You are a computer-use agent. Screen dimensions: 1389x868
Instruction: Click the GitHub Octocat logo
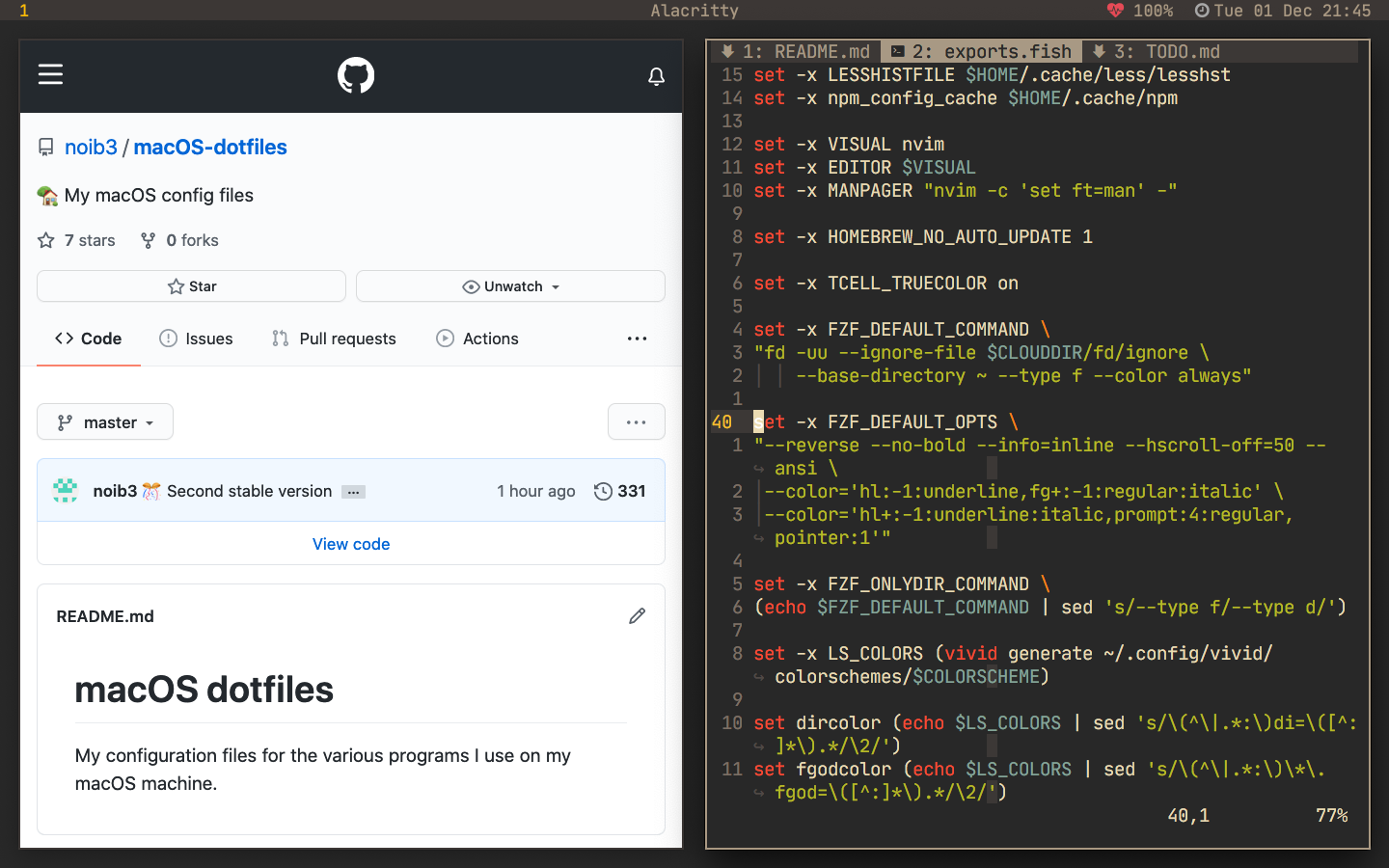pyautogui.click(x=356, y=75)
